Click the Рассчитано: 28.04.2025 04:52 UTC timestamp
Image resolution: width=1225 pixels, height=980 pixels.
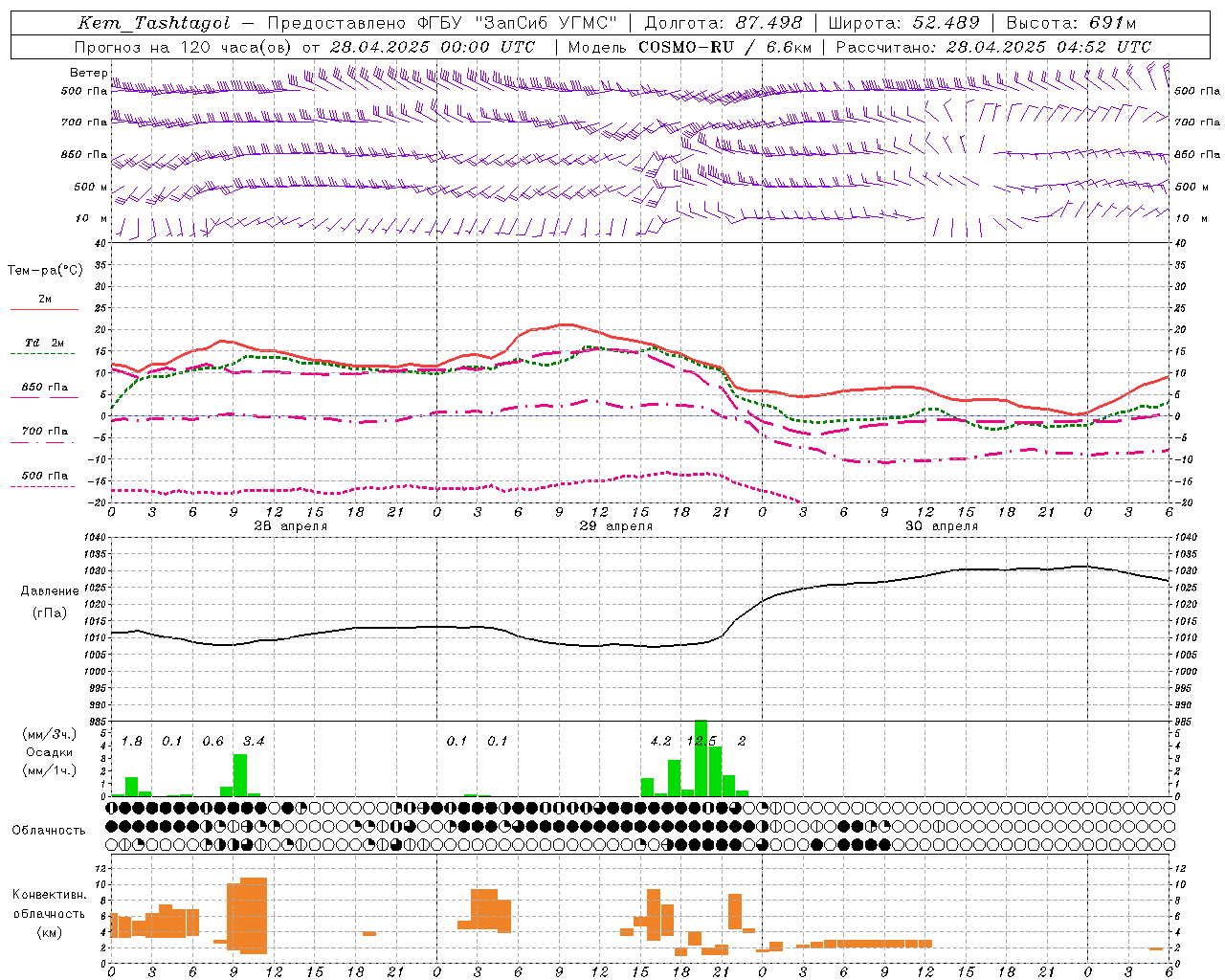(993, 47)
